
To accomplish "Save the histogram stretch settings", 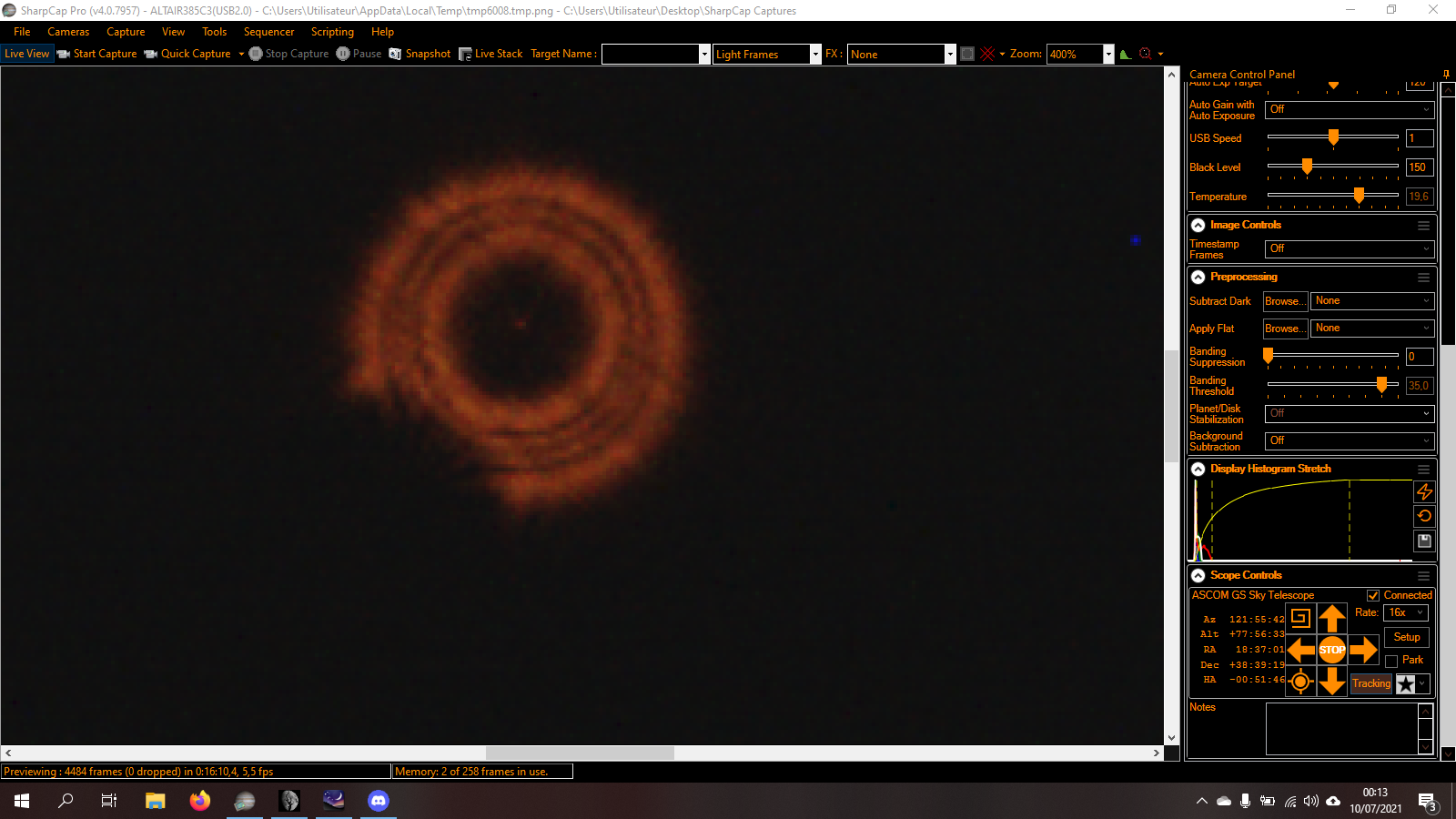I will 1424,541.
